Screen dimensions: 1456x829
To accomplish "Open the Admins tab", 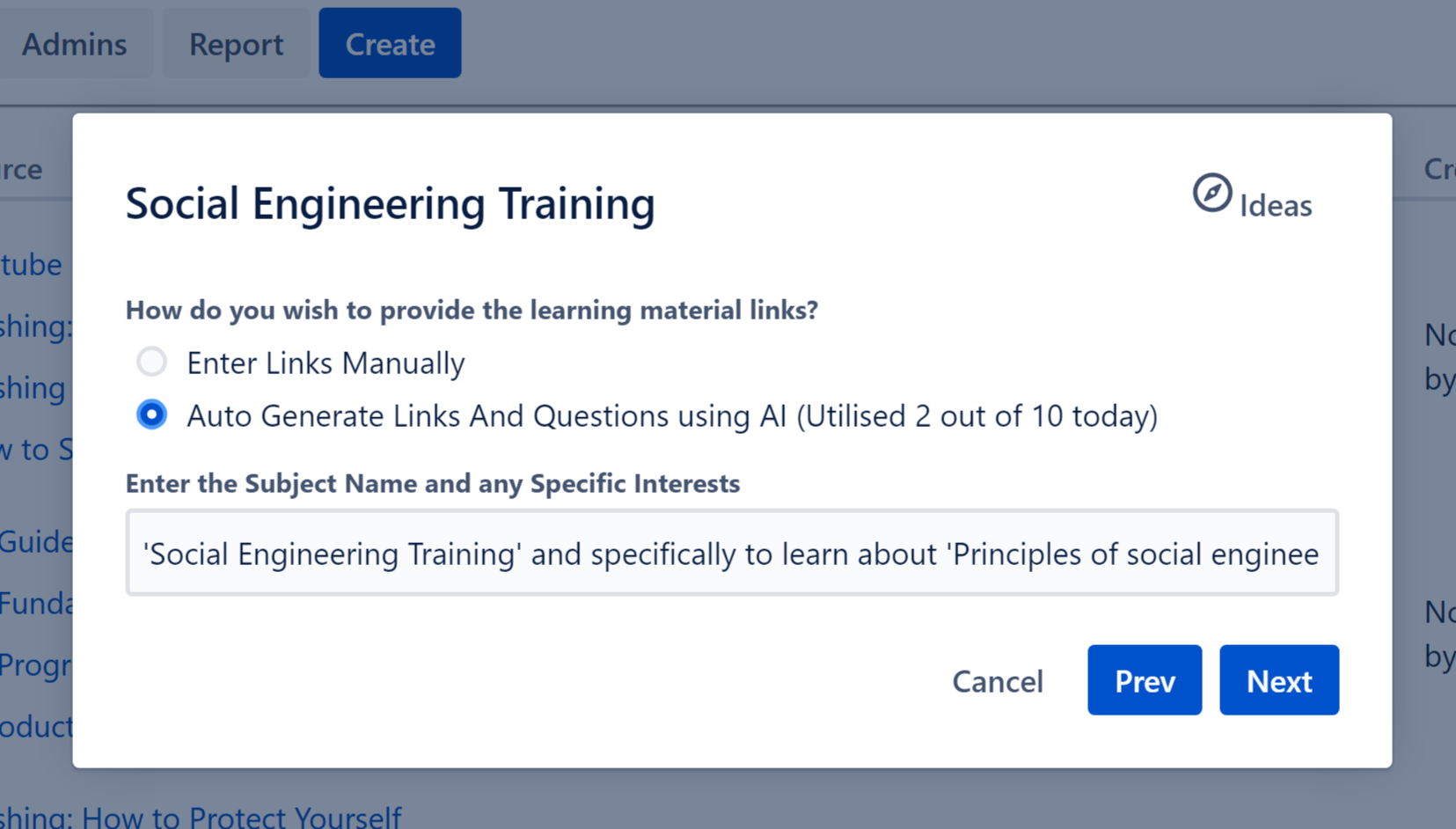I will (74, 44).
